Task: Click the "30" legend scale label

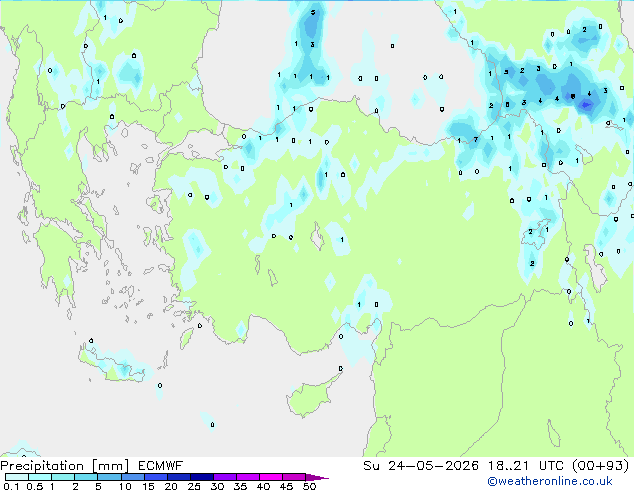Action: [x=217, y=486]
